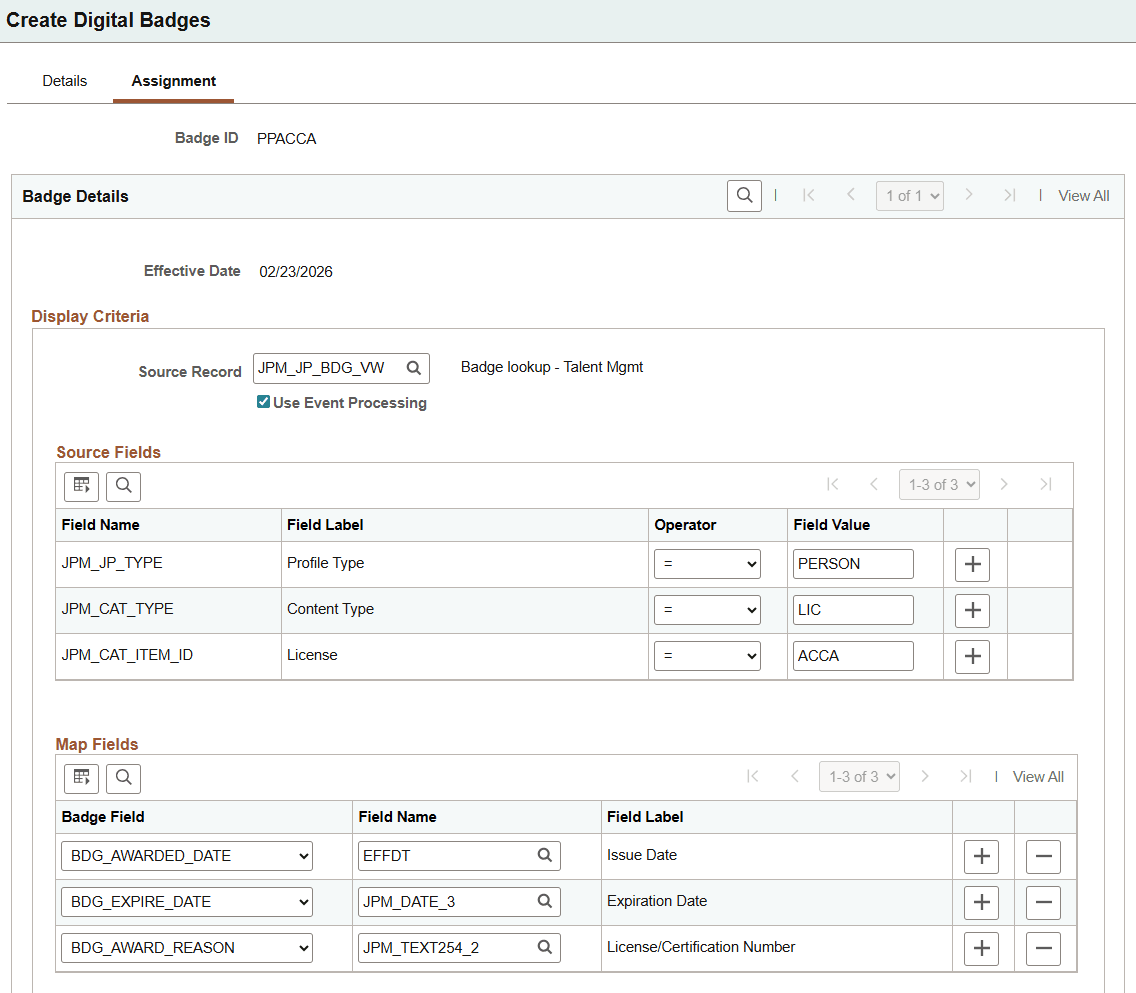
Task: Select the Assignment tab
Action: [173, 81]
